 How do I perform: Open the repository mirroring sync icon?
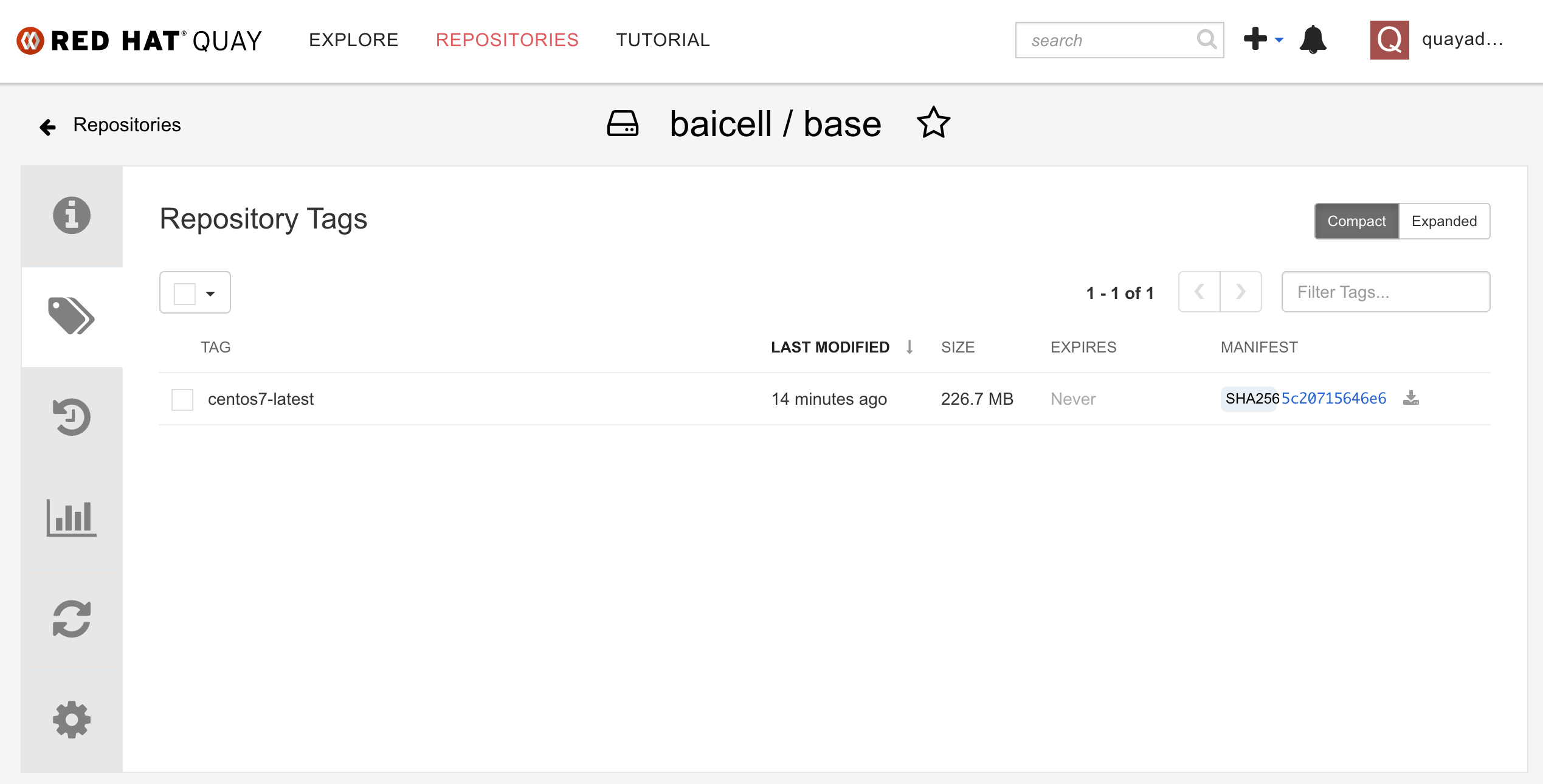[72, 619]
